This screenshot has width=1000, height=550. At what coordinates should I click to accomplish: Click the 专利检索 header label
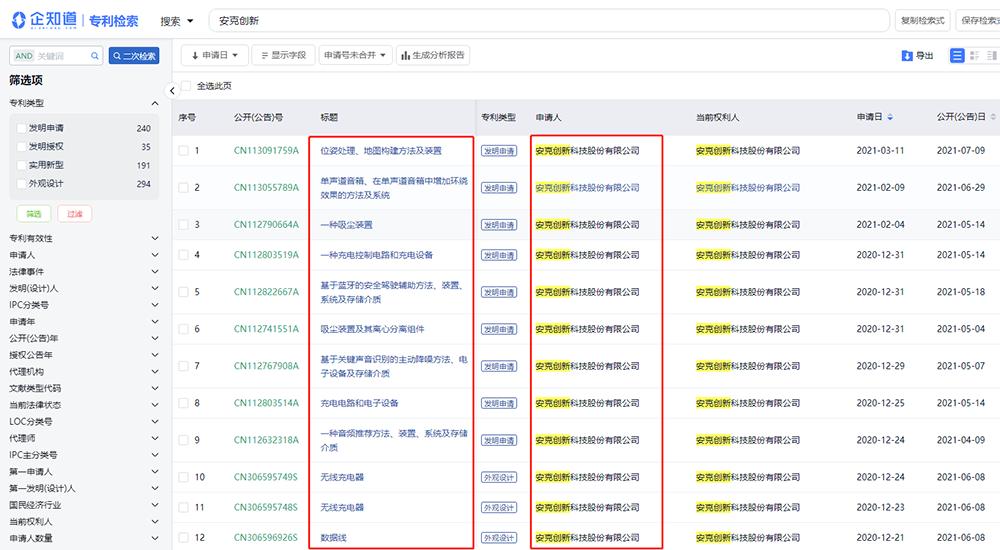(114, 21)
